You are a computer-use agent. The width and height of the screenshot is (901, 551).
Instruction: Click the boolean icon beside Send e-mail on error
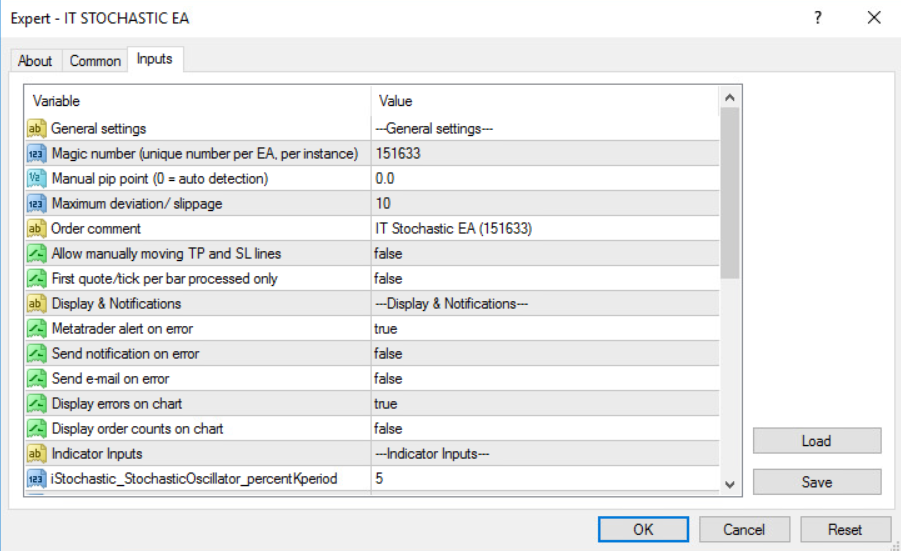point(36,379)
